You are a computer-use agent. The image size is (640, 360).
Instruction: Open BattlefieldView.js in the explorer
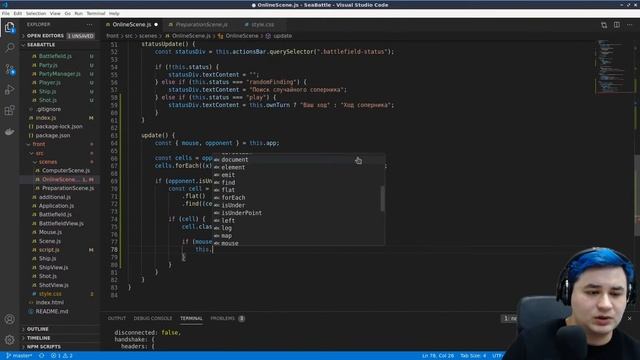tap(60, 224)
